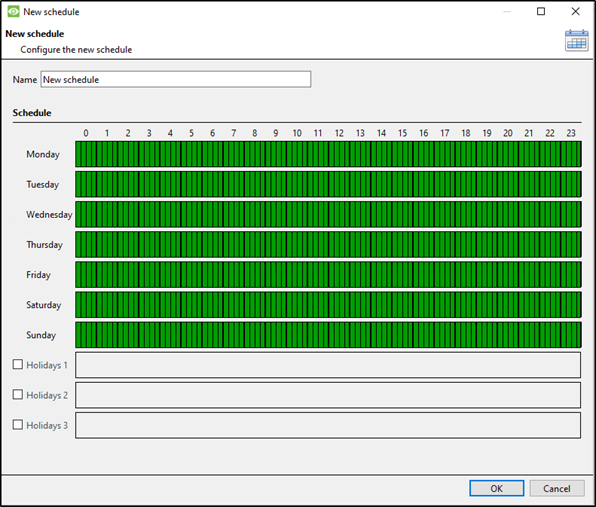Tick the Holidays 2 checkbox

[18, 395]
